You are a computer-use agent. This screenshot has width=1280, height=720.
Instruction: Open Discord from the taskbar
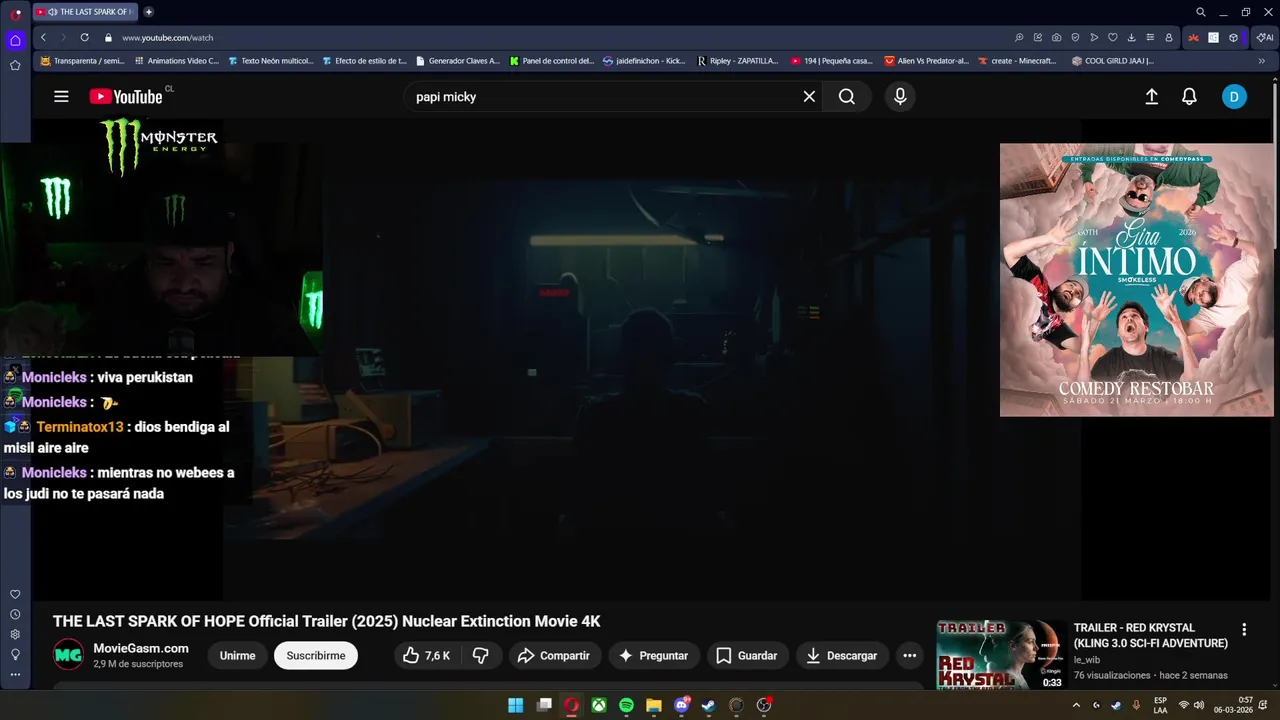pyautogui.click(x=682, y=705)
